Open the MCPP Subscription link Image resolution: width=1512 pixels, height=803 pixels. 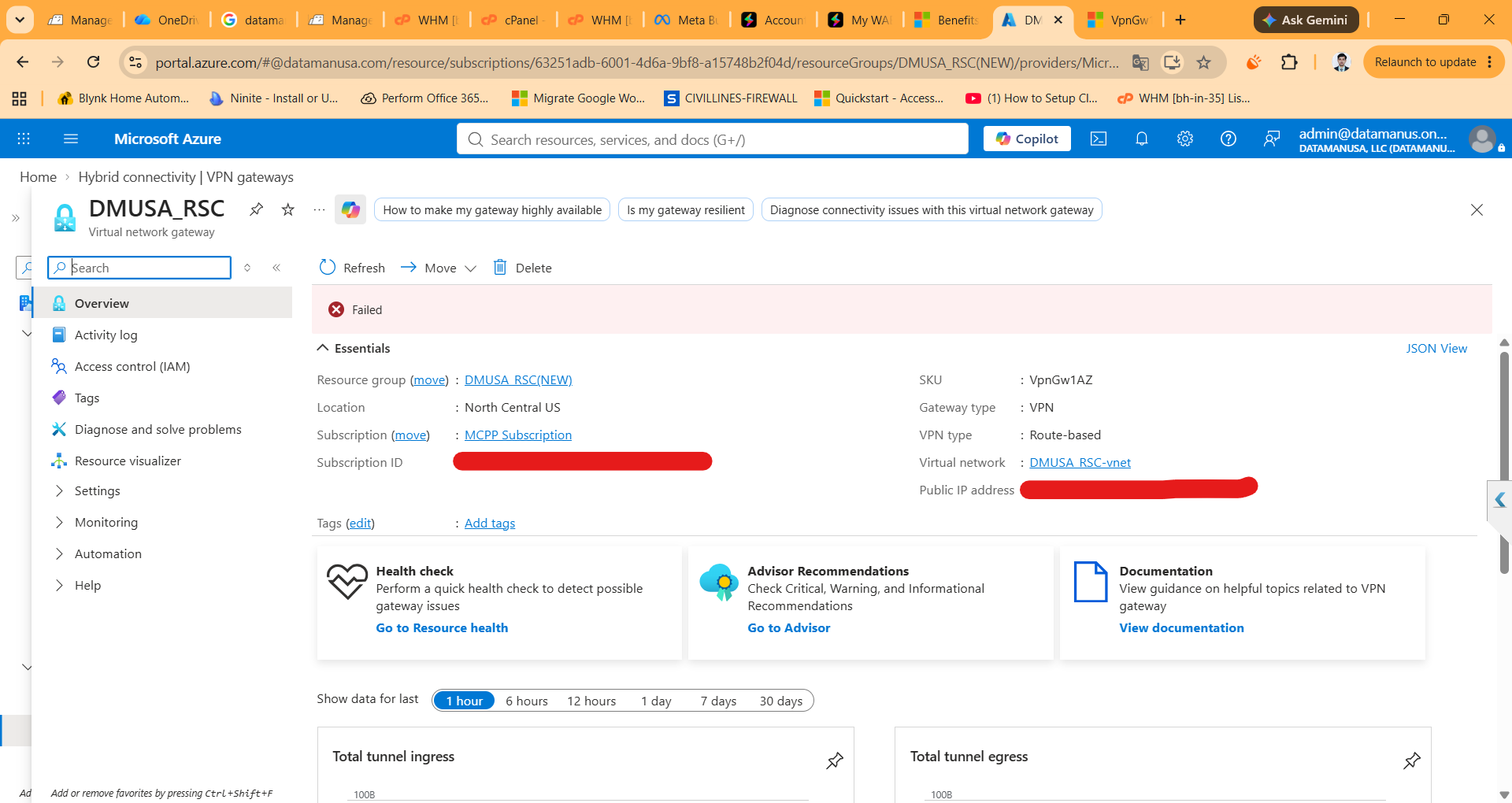click(x=518, y=435)
